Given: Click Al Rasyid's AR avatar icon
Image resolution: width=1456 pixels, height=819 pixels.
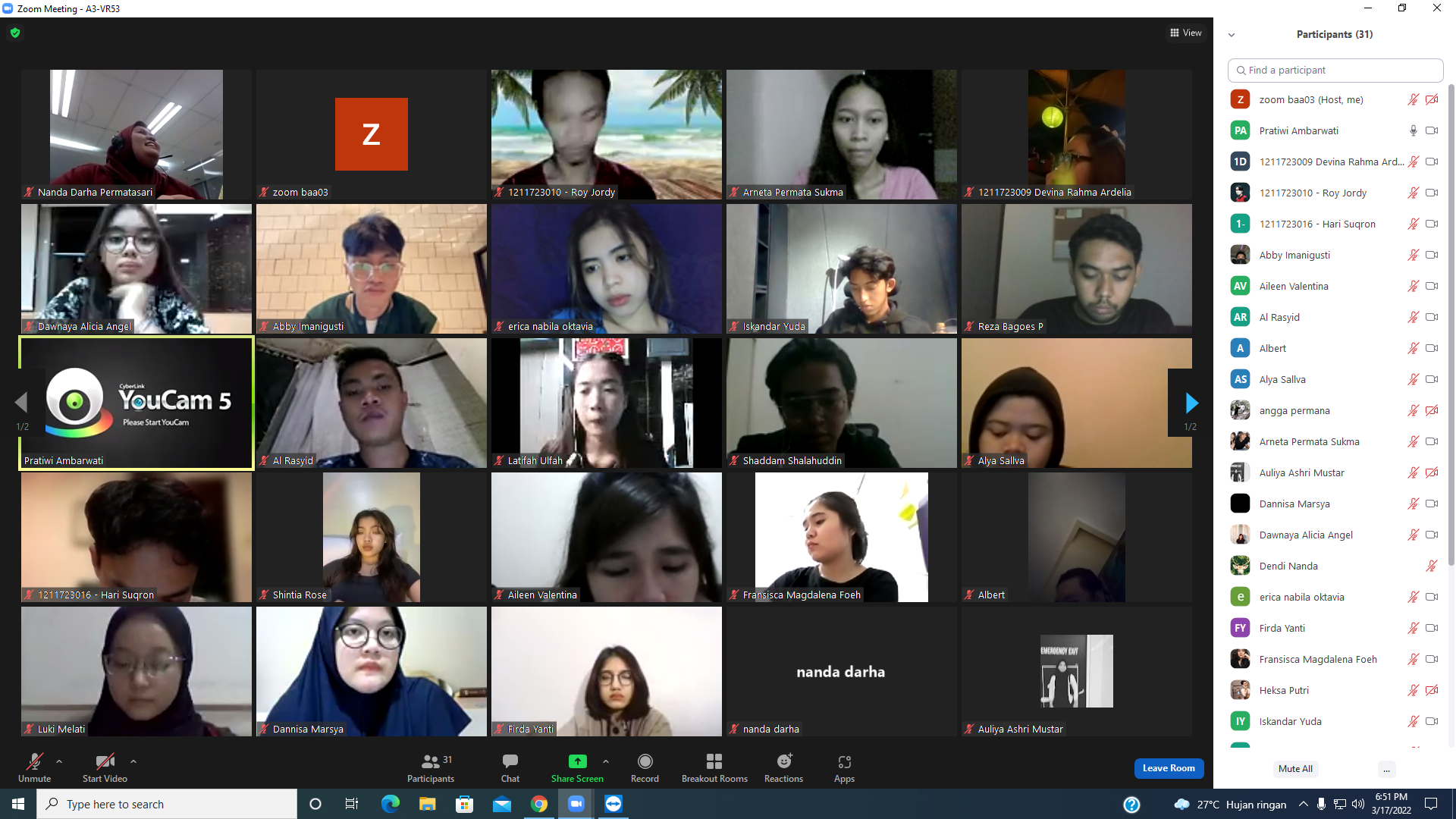Looking at the screenshot, I should [x=1240, y=317].
